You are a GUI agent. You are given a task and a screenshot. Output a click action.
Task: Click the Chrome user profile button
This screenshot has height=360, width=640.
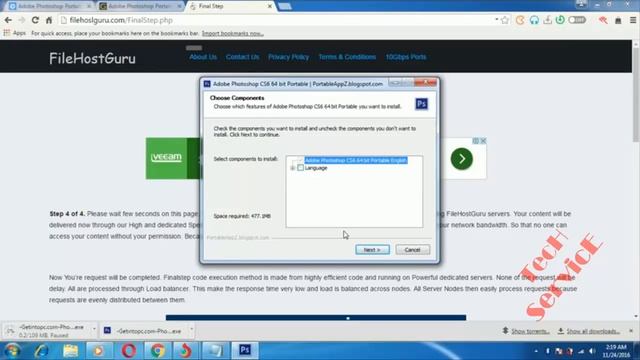[x=581, y=4]
